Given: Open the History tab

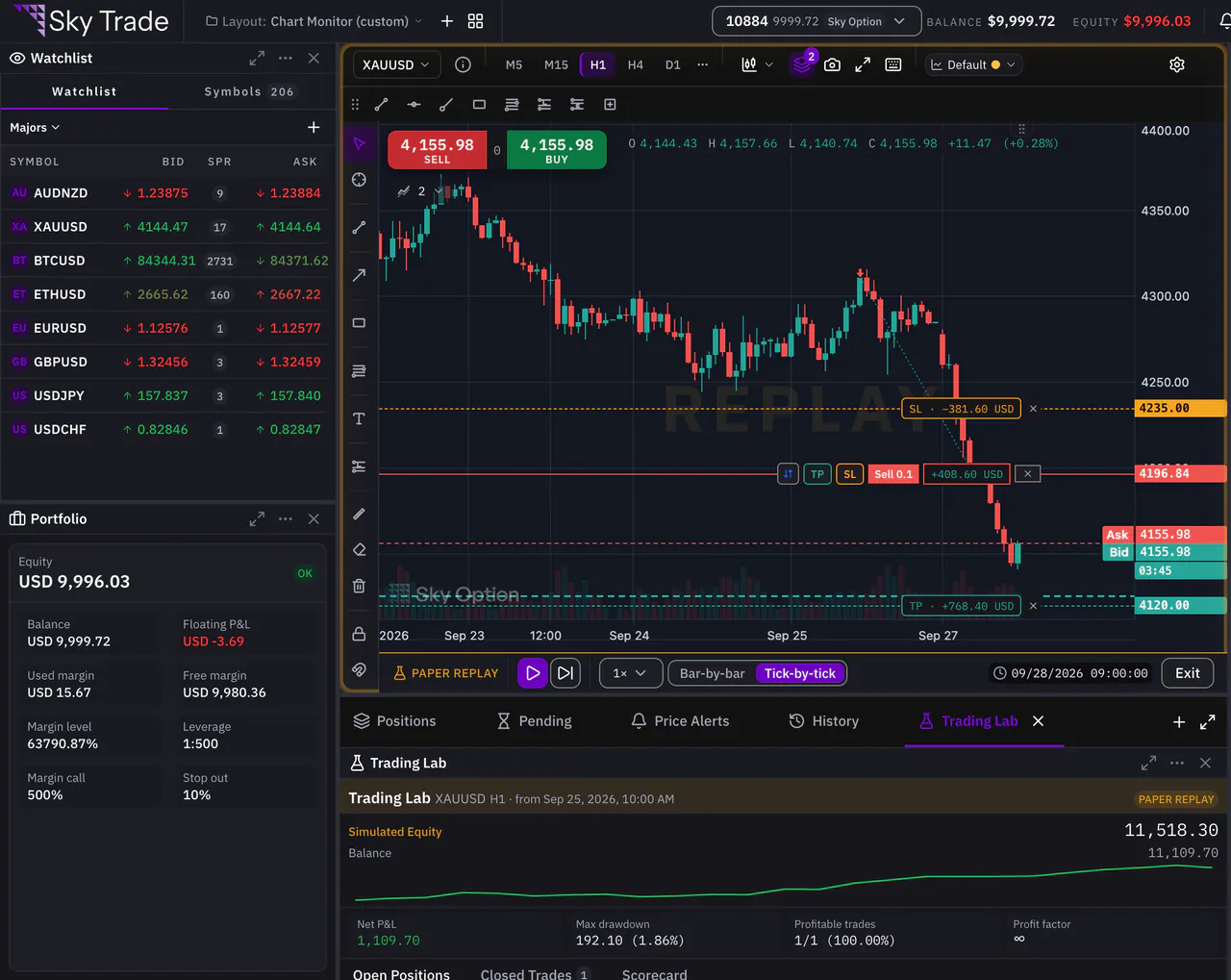Looking at the screenshot, I should 824,721.
